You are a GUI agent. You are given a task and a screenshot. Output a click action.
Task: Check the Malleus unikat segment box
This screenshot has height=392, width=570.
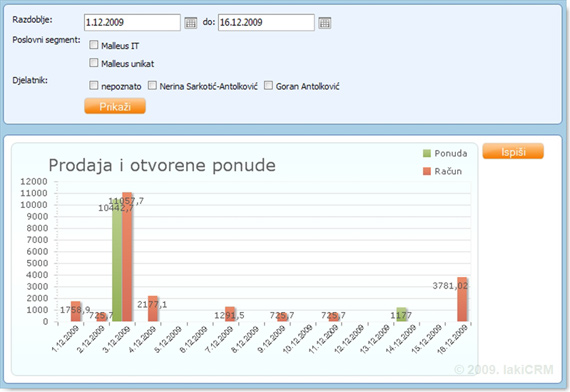click(x=94, y=63)
